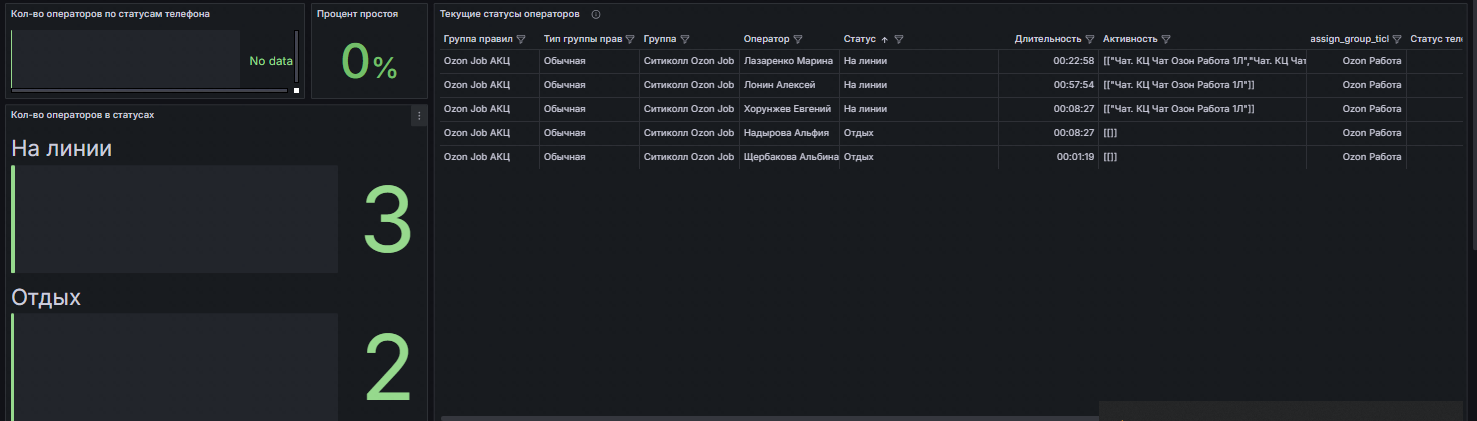Open the assign_group column filter funnel
Viewport: 1477px width, 421px height.
point(1397,39)
